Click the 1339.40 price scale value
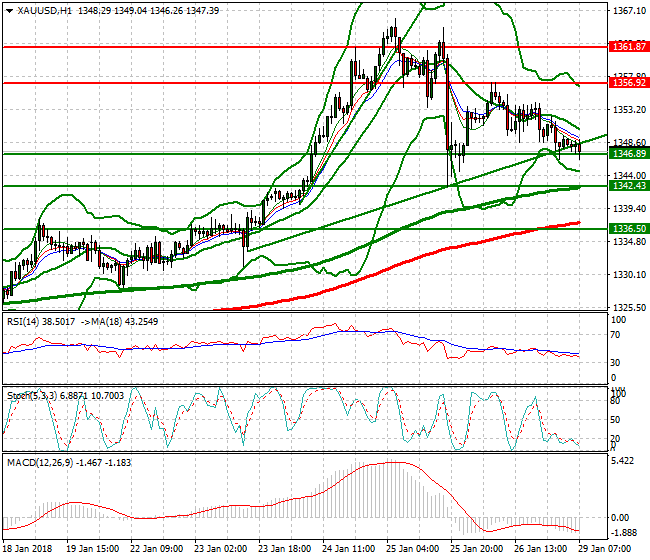 pyautogui.click(x=629, y=208)
